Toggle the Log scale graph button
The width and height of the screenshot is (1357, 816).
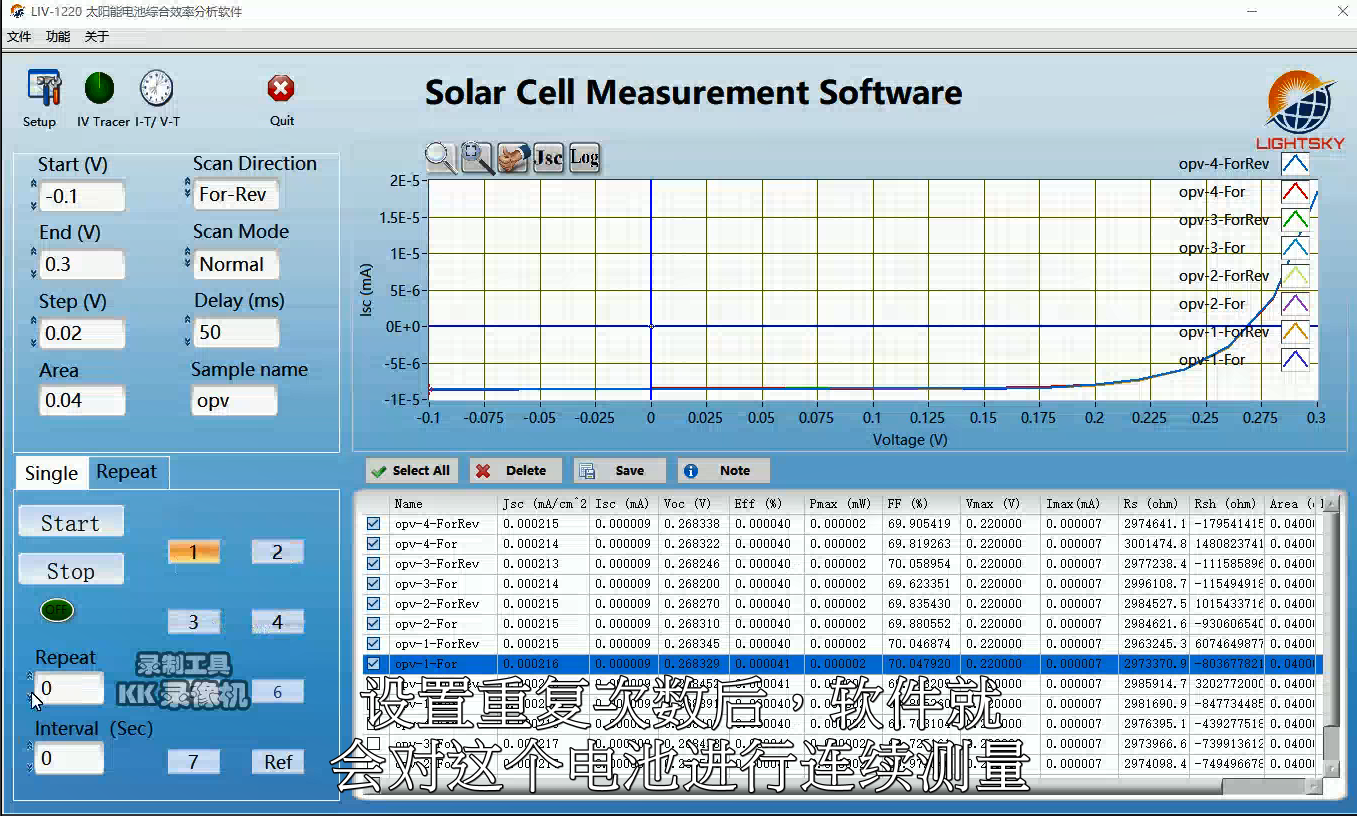(x=584, y=158)
